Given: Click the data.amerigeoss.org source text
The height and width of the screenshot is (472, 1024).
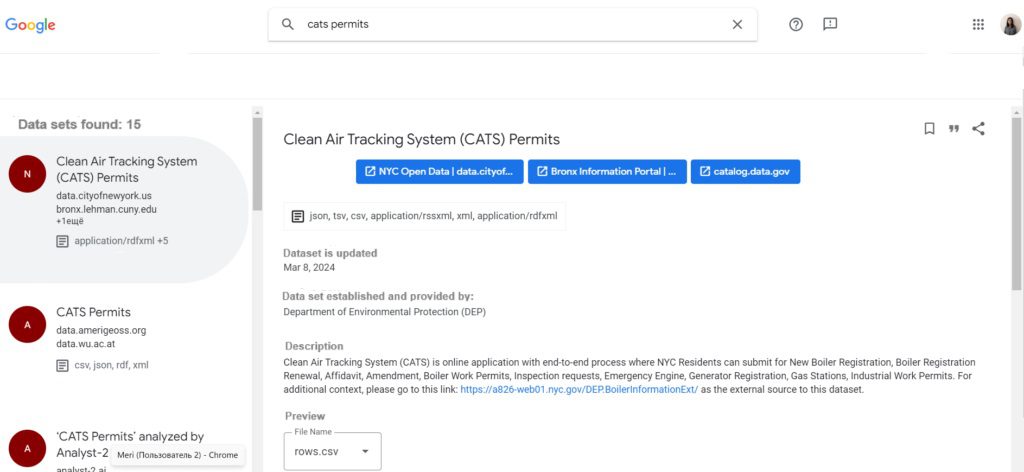Looking at the screenshot, I should pos(101,330).
